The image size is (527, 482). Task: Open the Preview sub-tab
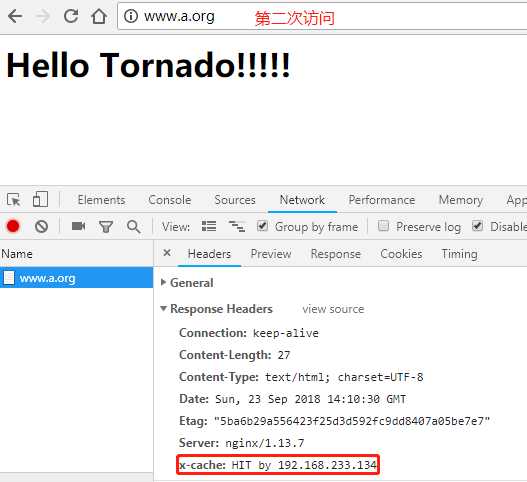[x=271, y=254]
